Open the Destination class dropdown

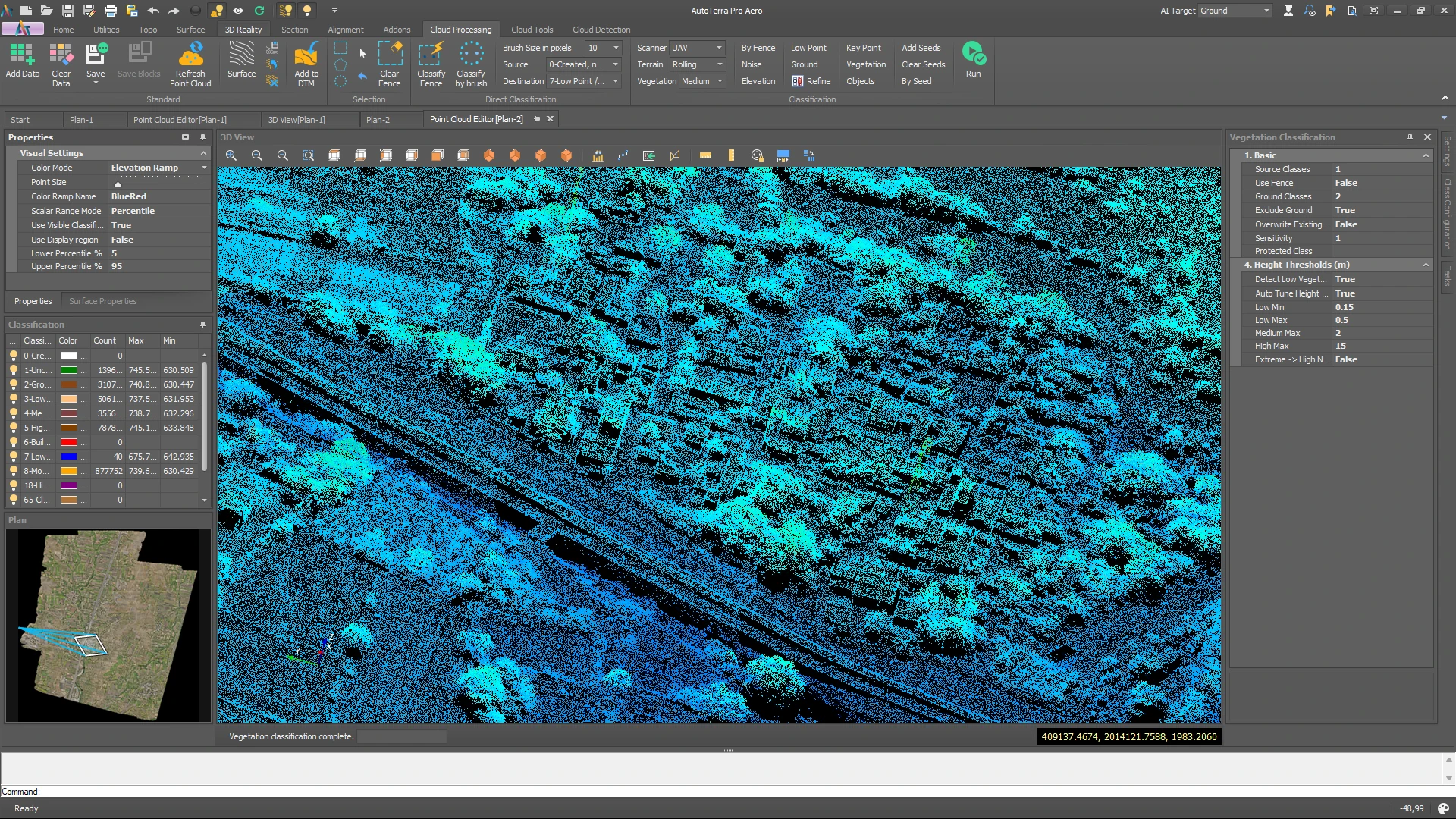pyautogui.click(x=615, y=81)
